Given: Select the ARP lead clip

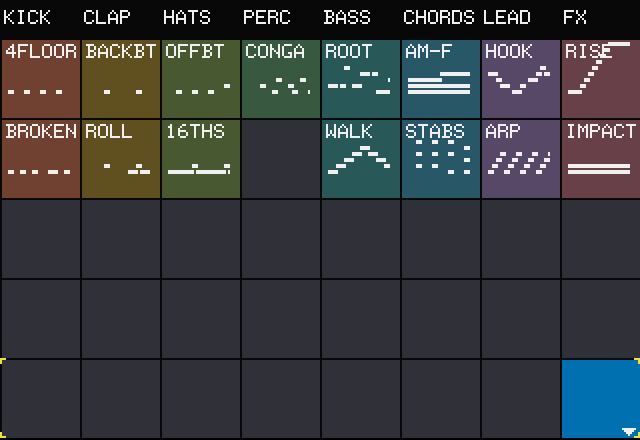Looking at the screenshot, I should [521, 159].
